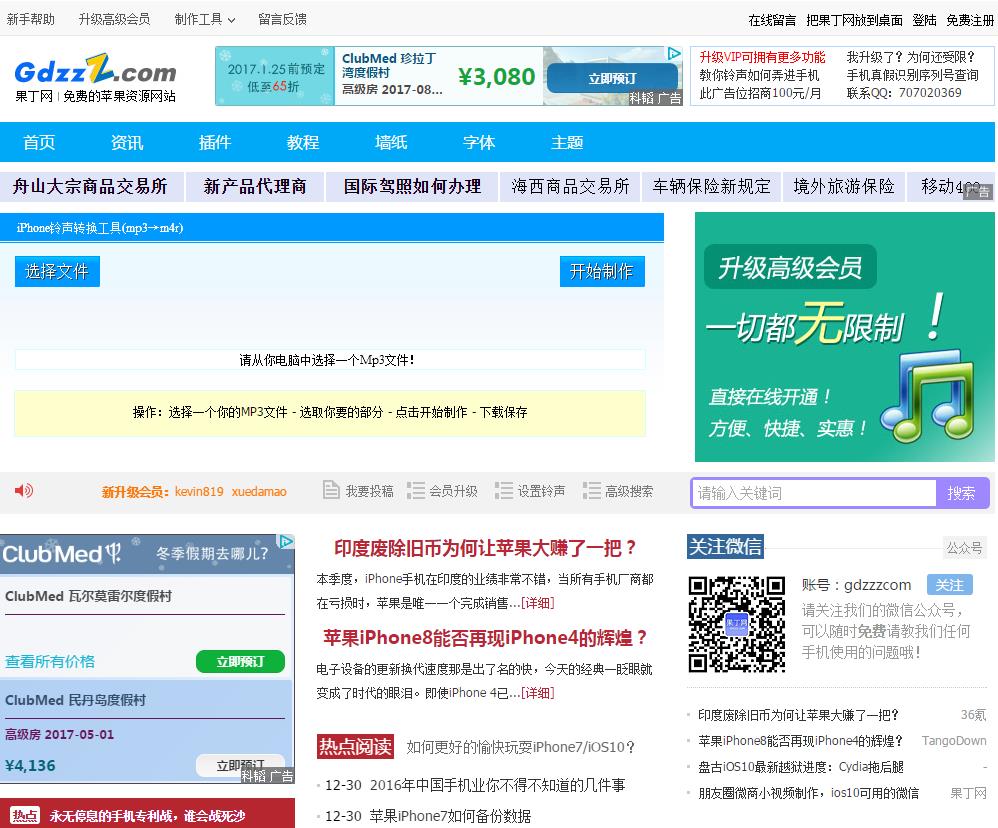Screen dimensions: 998x828
Task: Click the 关注 WeChat follow button
Action: point(950,585)
